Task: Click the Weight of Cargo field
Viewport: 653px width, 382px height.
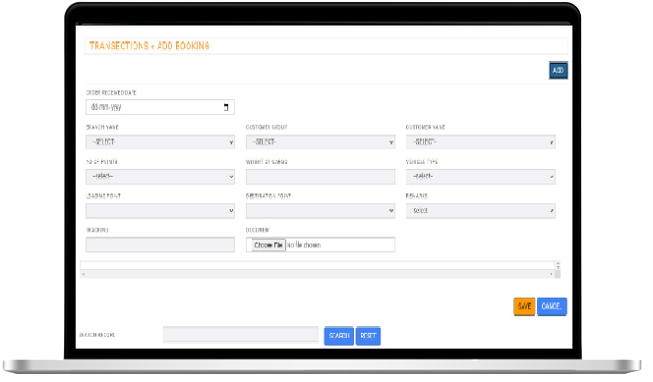Action: pyautogui.click(x=320, y=177)
